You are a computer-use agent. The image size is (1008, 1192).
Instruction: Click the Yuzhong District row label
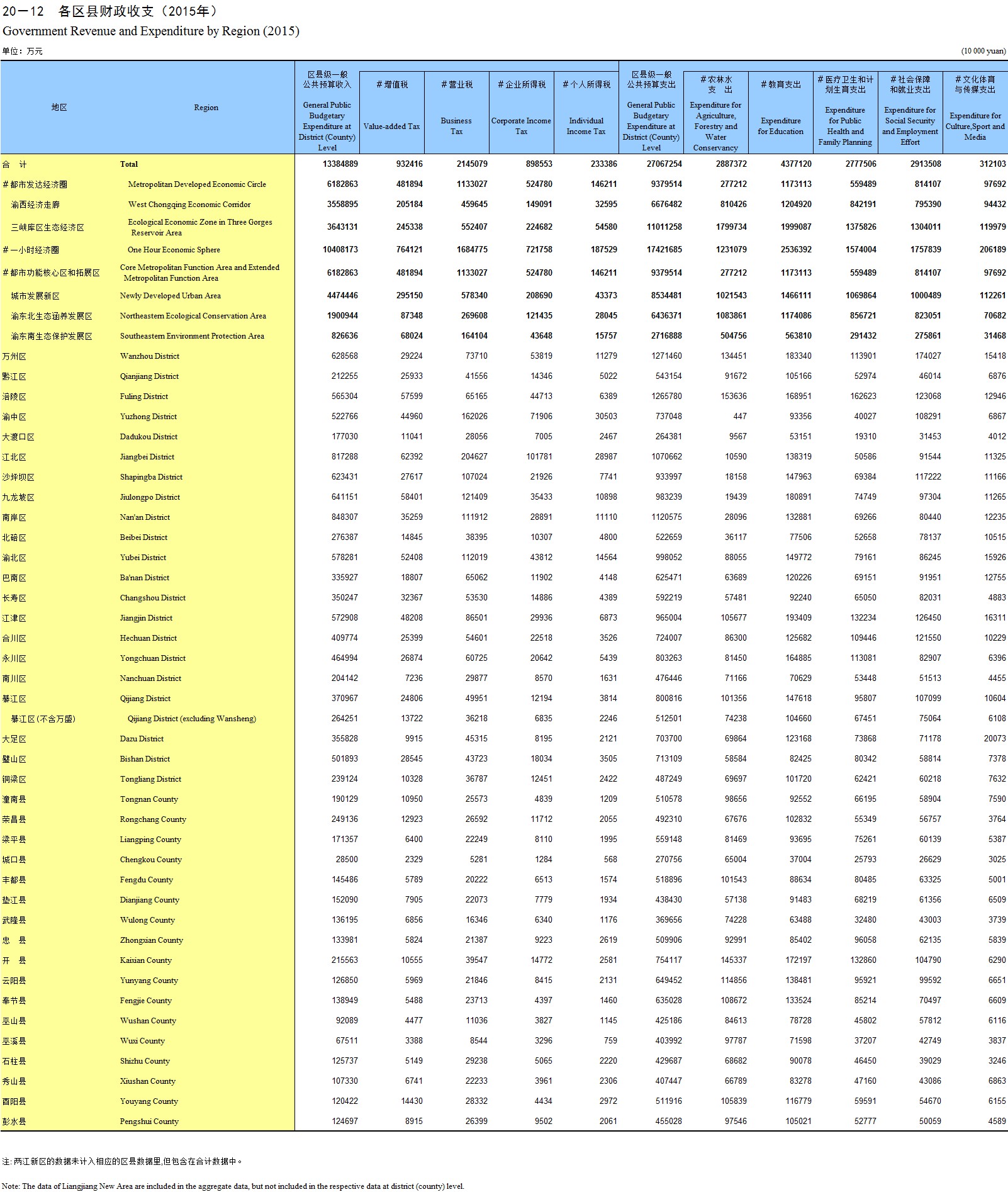click(x=148, y=417)
